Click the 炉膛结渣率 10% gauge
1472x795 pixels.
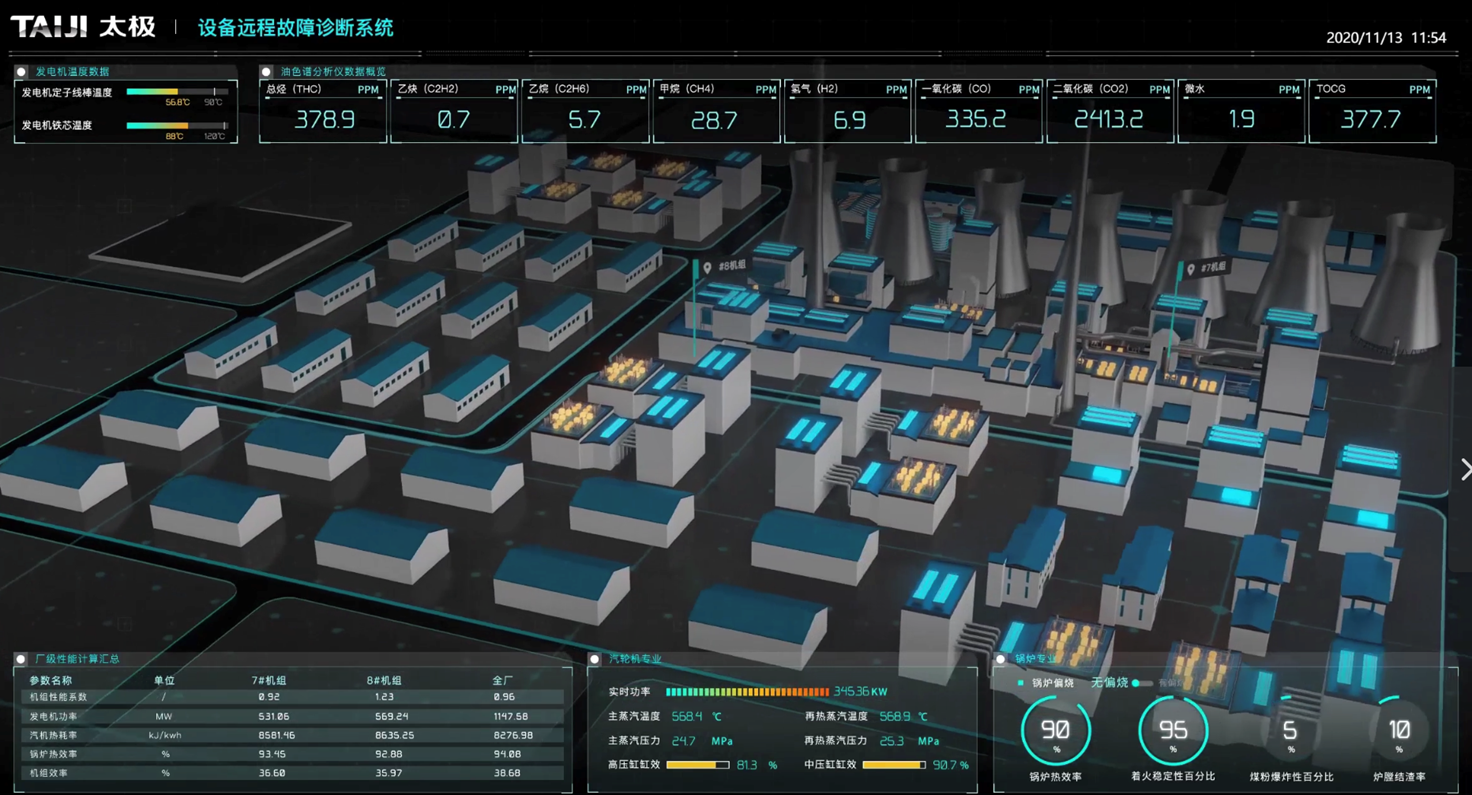coord(1399,732)
